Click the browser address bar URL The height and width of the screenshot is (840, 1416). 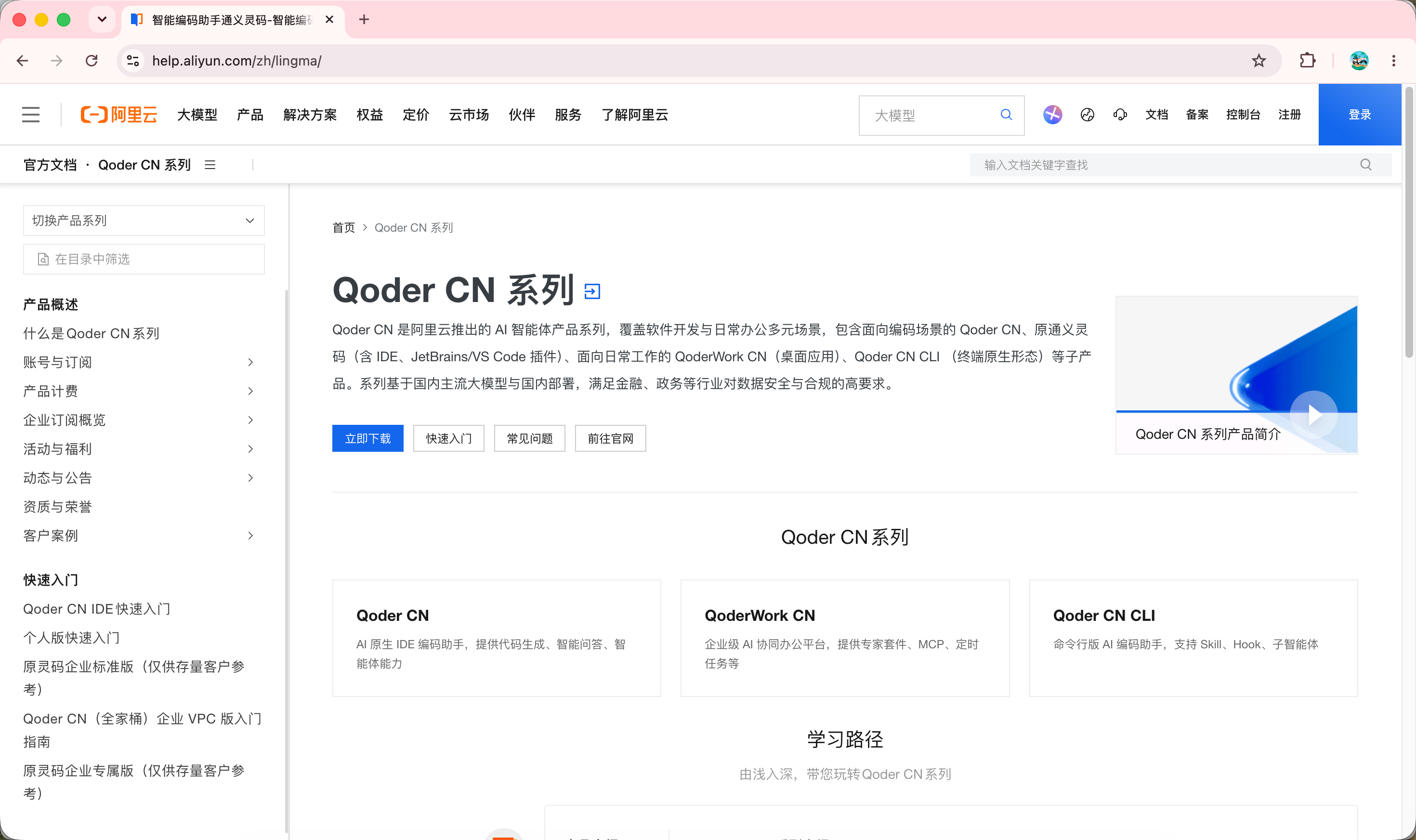236,61
